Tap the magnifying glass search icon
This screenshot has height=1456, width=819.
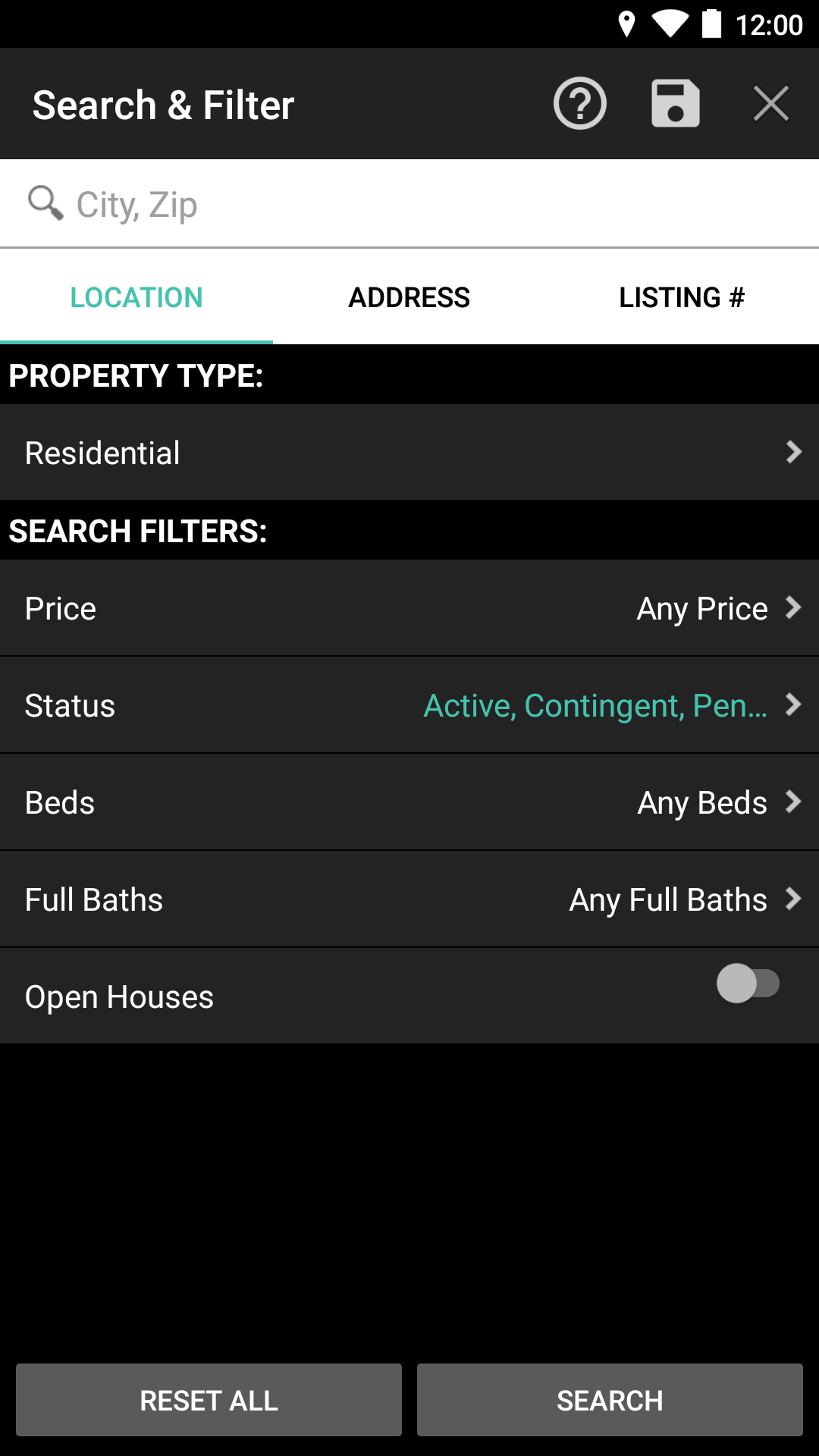[45, 203]
